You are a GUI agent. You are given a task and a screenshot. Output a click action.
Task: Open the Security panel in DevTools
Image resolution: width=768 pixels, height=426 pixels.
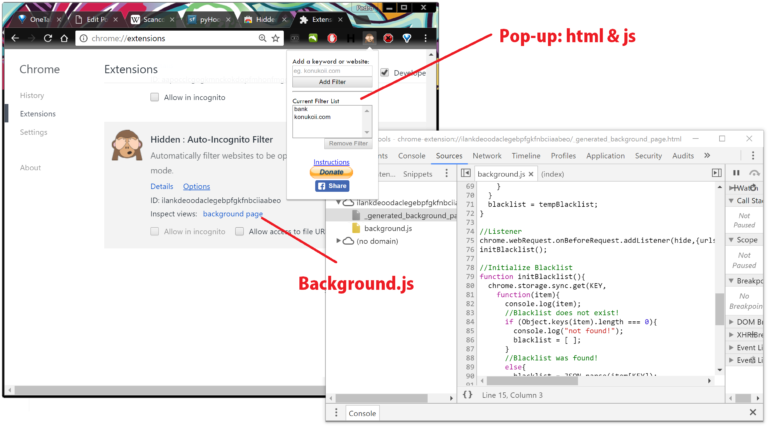point(648,156)
